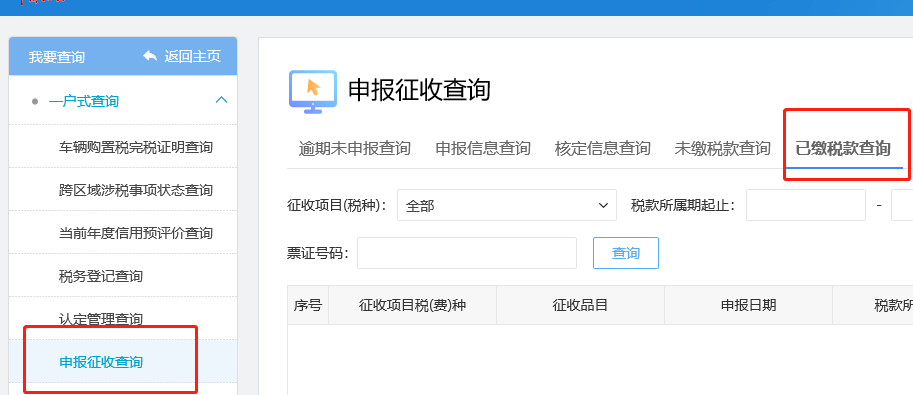Click the 一户式查询 menu heading
The image size is (913, 395).
84,101
